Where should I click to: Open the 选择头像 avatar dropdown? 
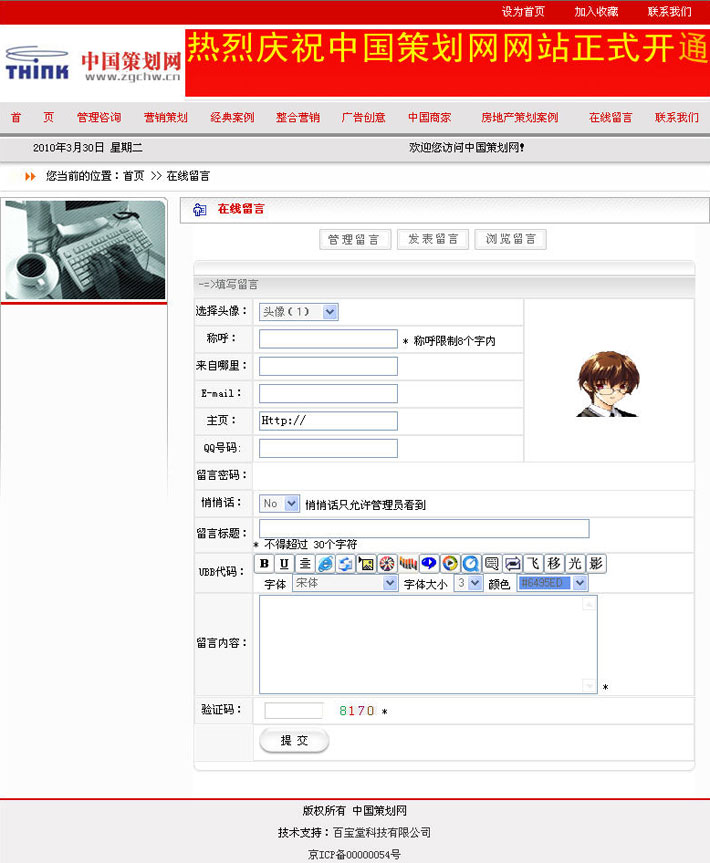(x=298, y=312)
